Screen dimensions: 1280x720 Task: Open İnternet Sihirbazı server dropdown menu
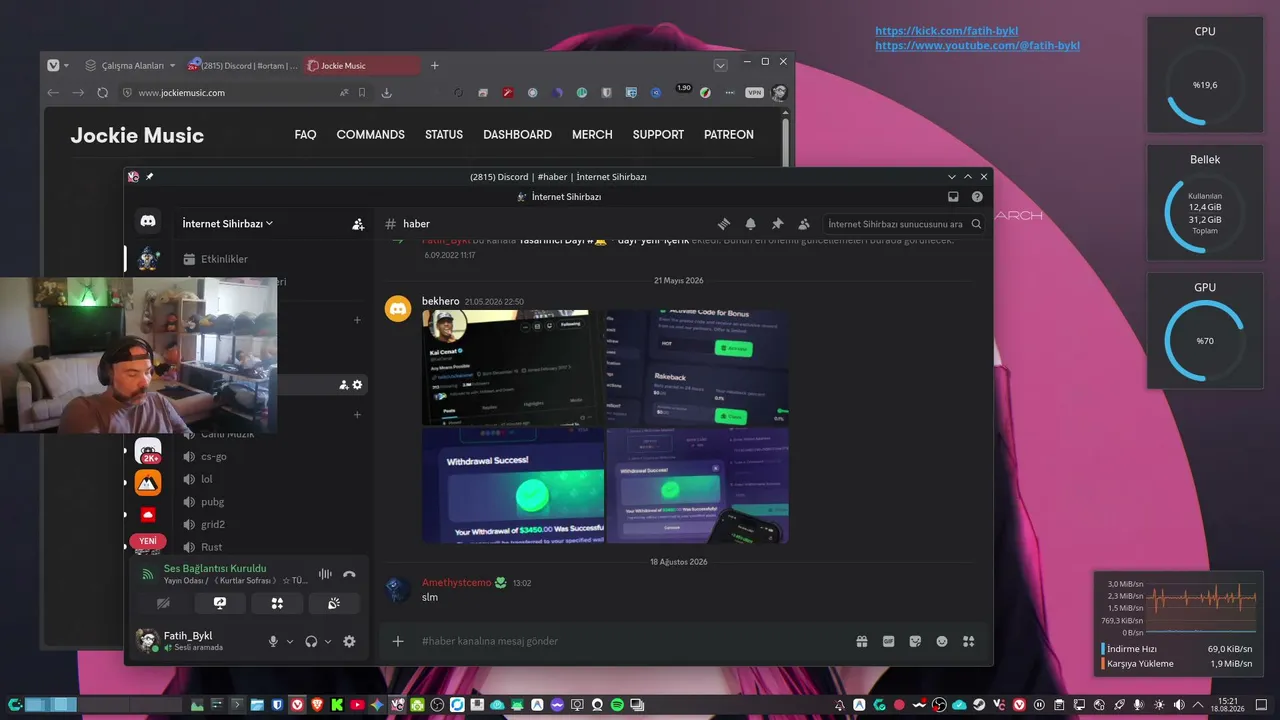pos(228,224)
